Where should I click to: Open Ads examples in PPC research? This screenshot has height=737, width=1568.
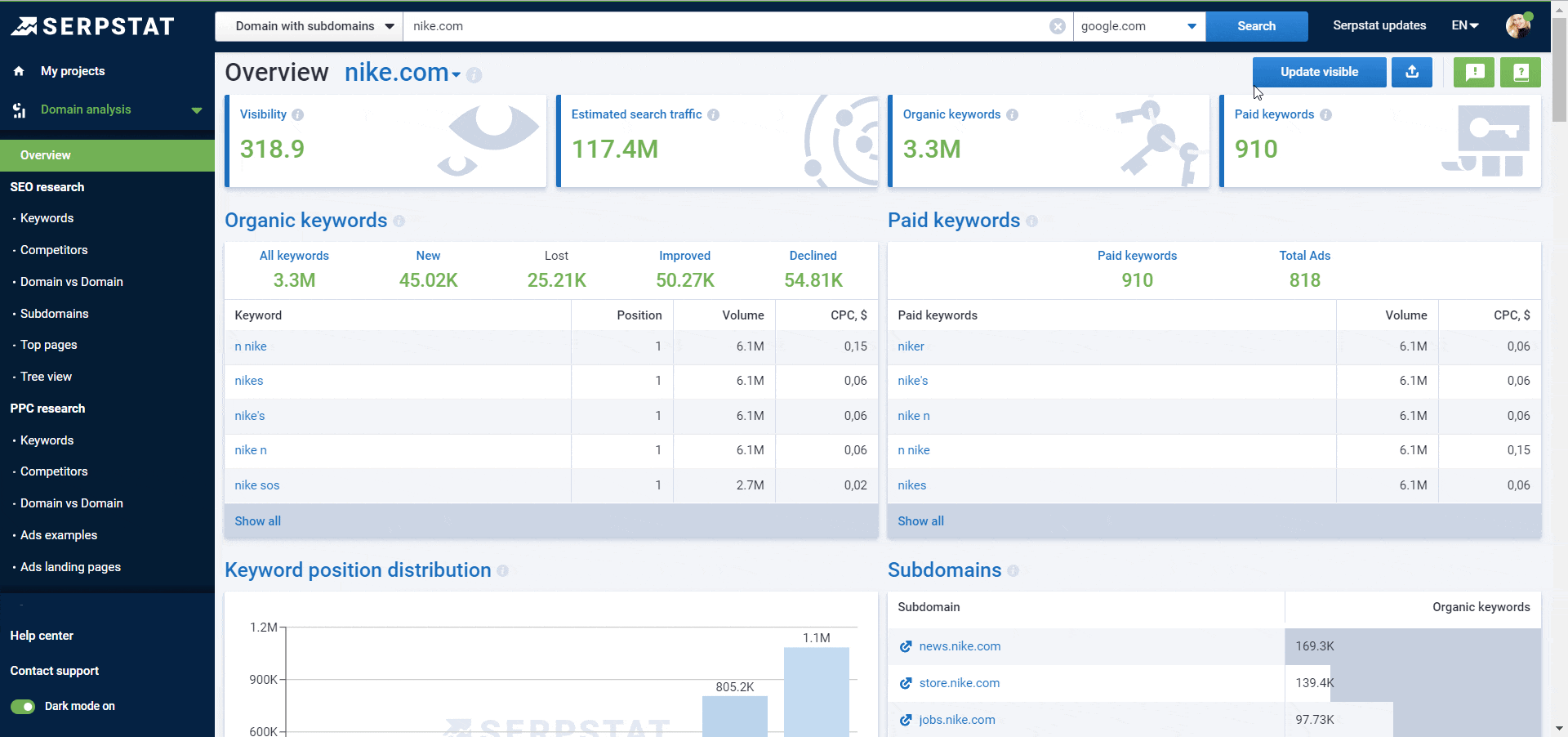59,535
